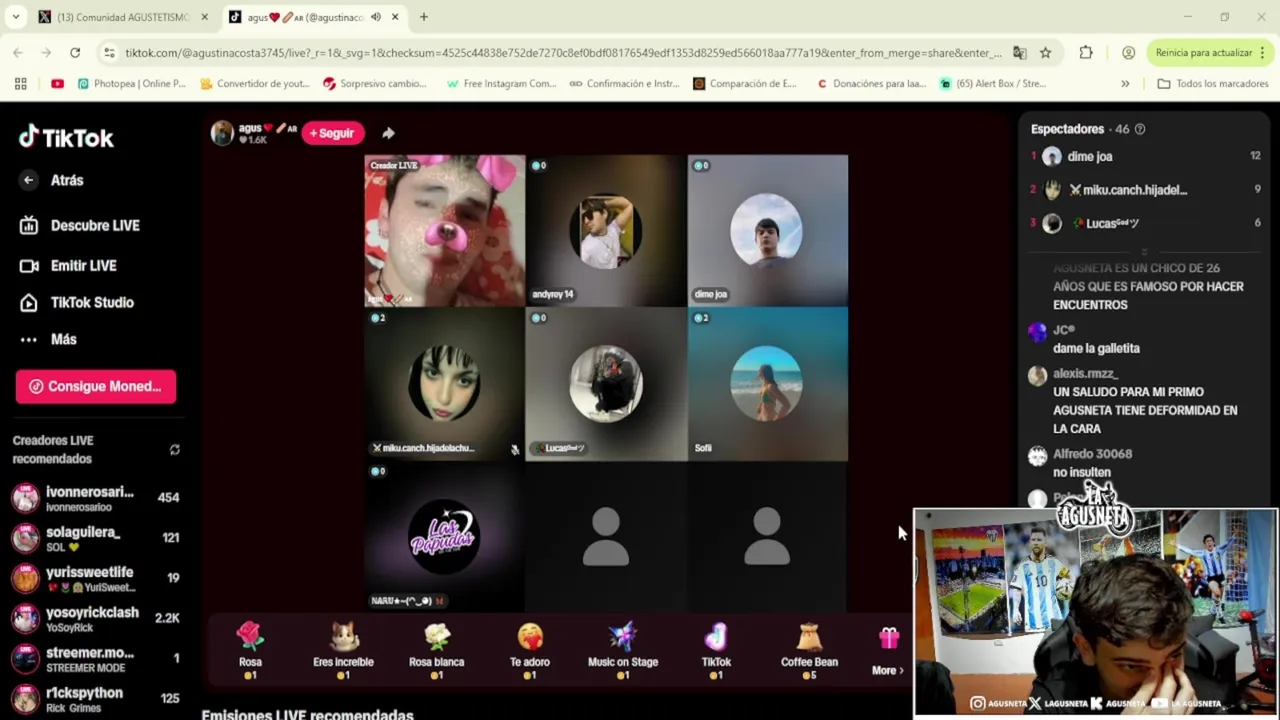
Task: Open the YouTube bookmark icon
Action: point(57,84)
